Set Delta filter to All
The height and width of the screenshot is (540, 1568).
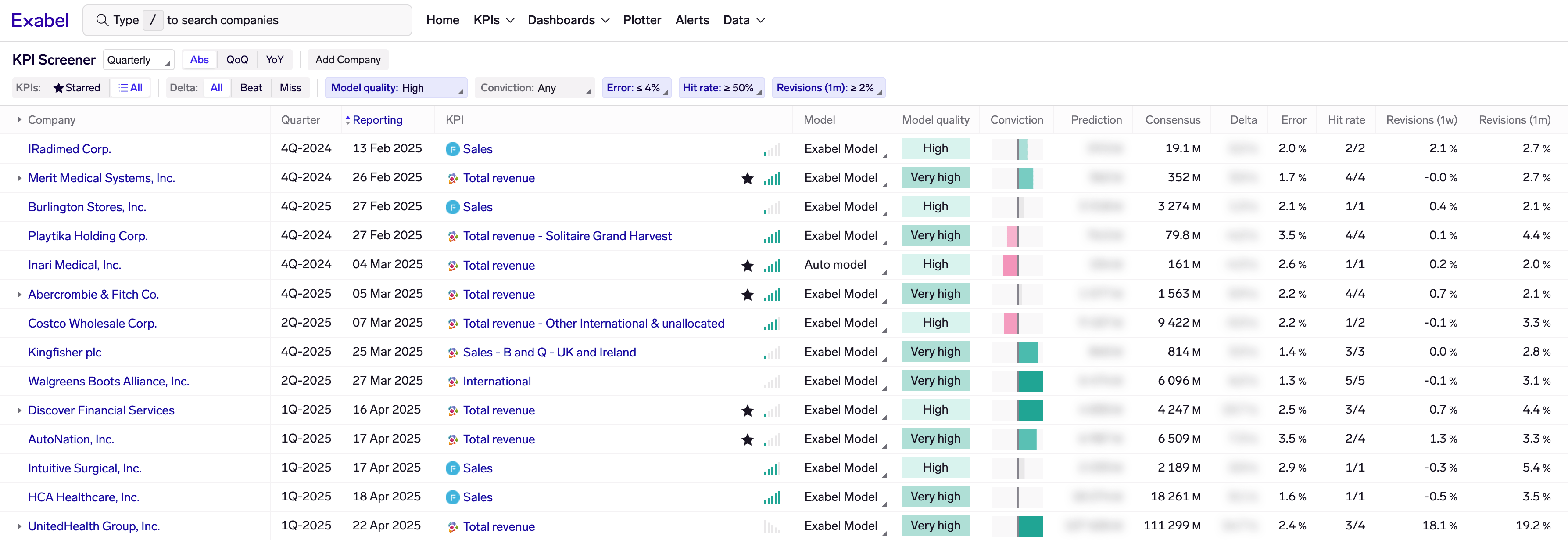click(216, 88)
